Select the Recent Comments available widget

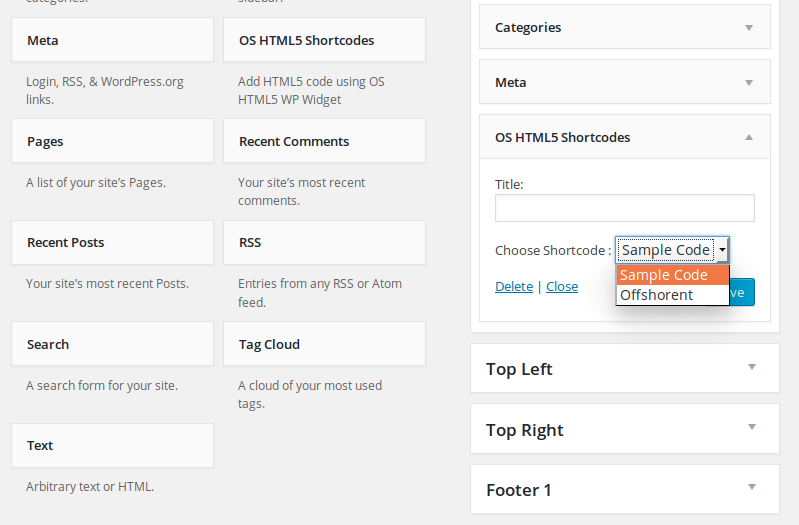pos(324,142)
